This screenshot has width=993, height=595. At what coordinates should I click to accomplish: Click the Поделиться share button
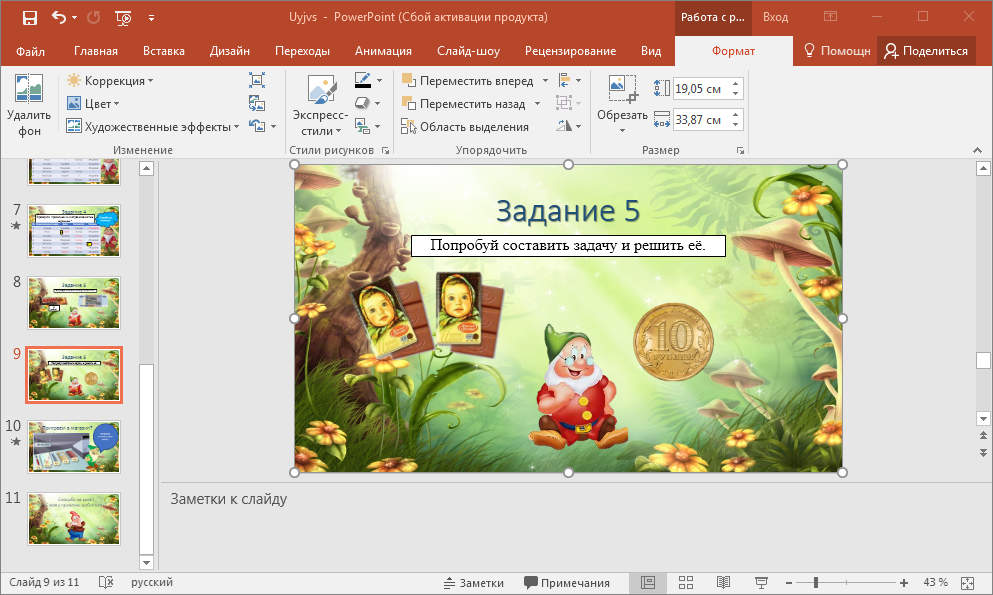(x=926, y=51)
